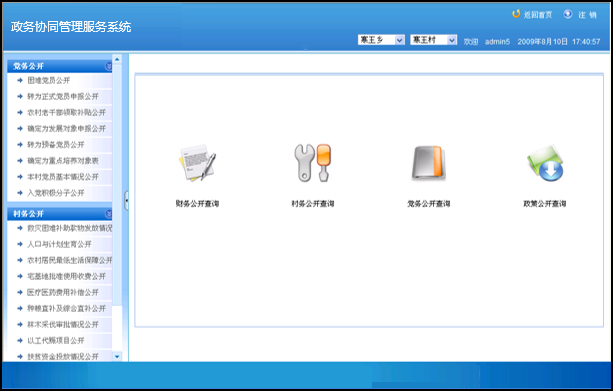Click the 财务公开查询 caption text

(x=197, y=203)
